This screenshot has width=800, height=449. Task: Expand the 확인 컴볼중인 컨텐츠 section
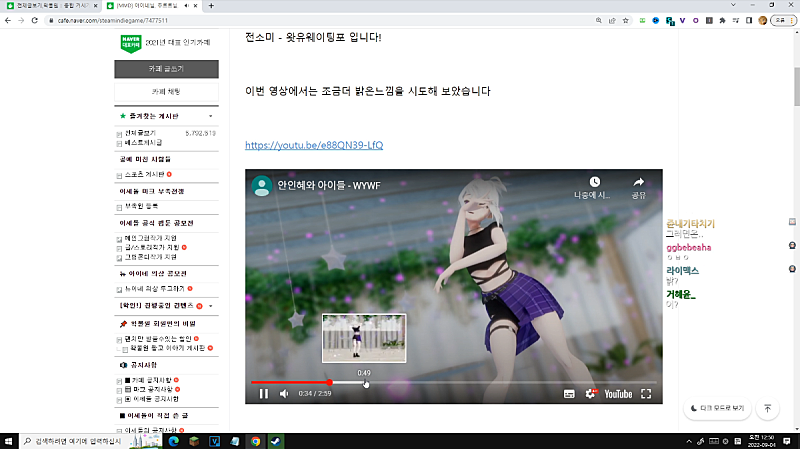coord(210,305)
